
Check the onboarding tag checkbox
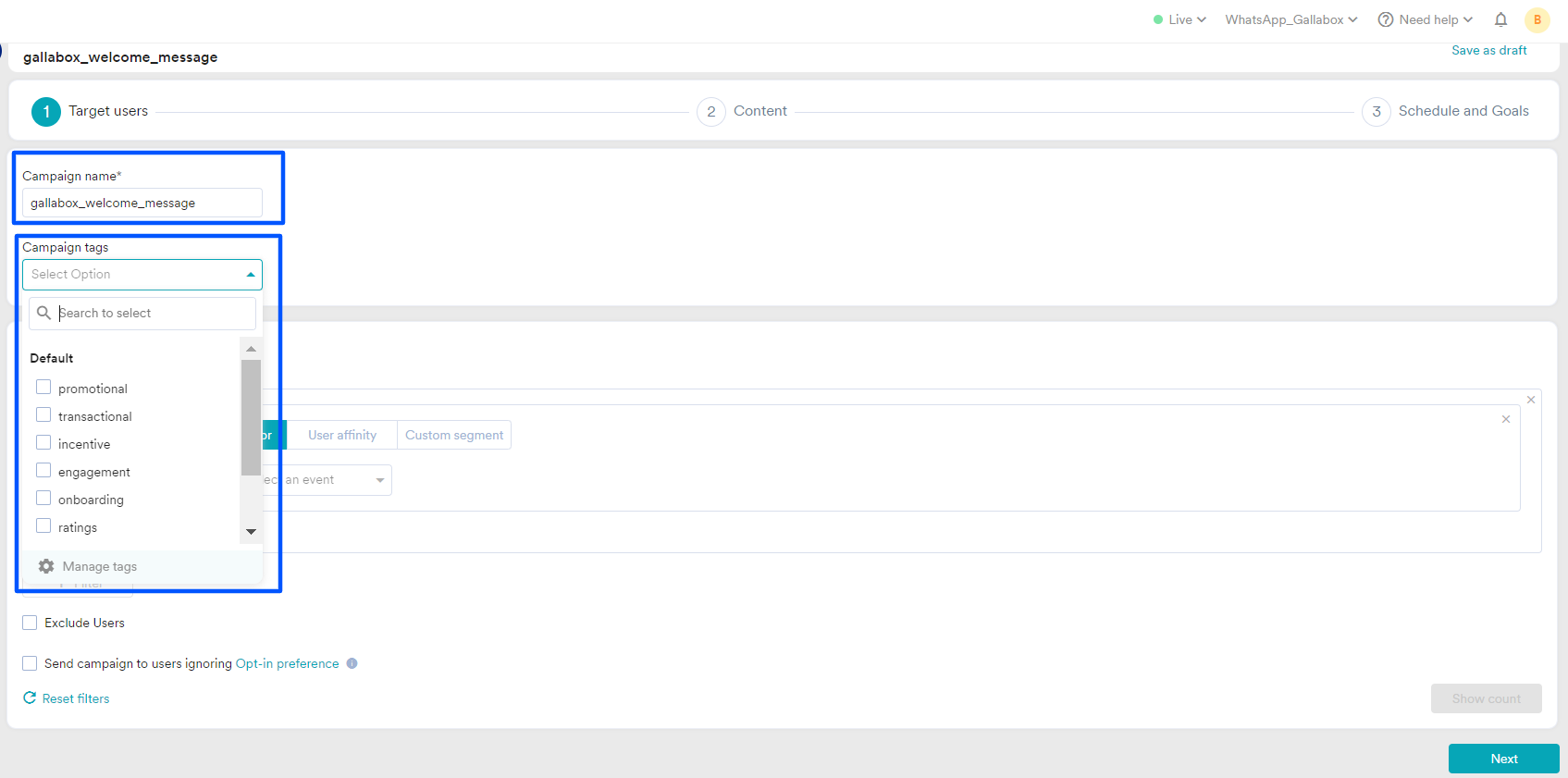click(x=43, y=499)
